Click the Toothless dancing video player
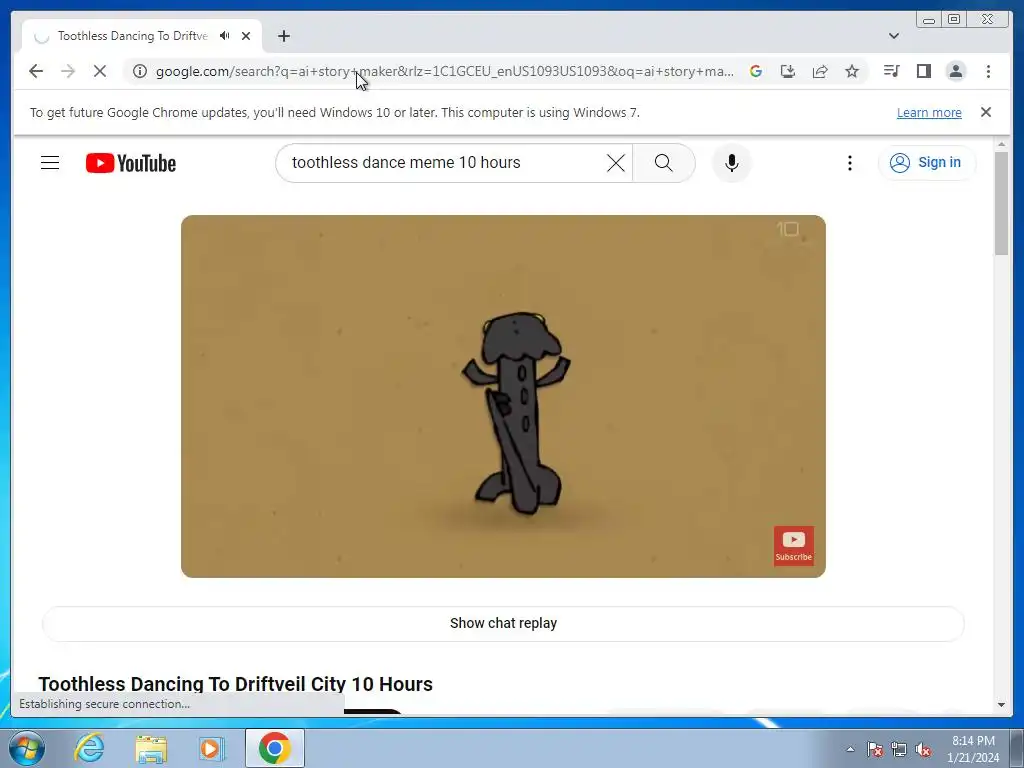The height and width of the screenshot is (768, 1024). click(503, 396)
